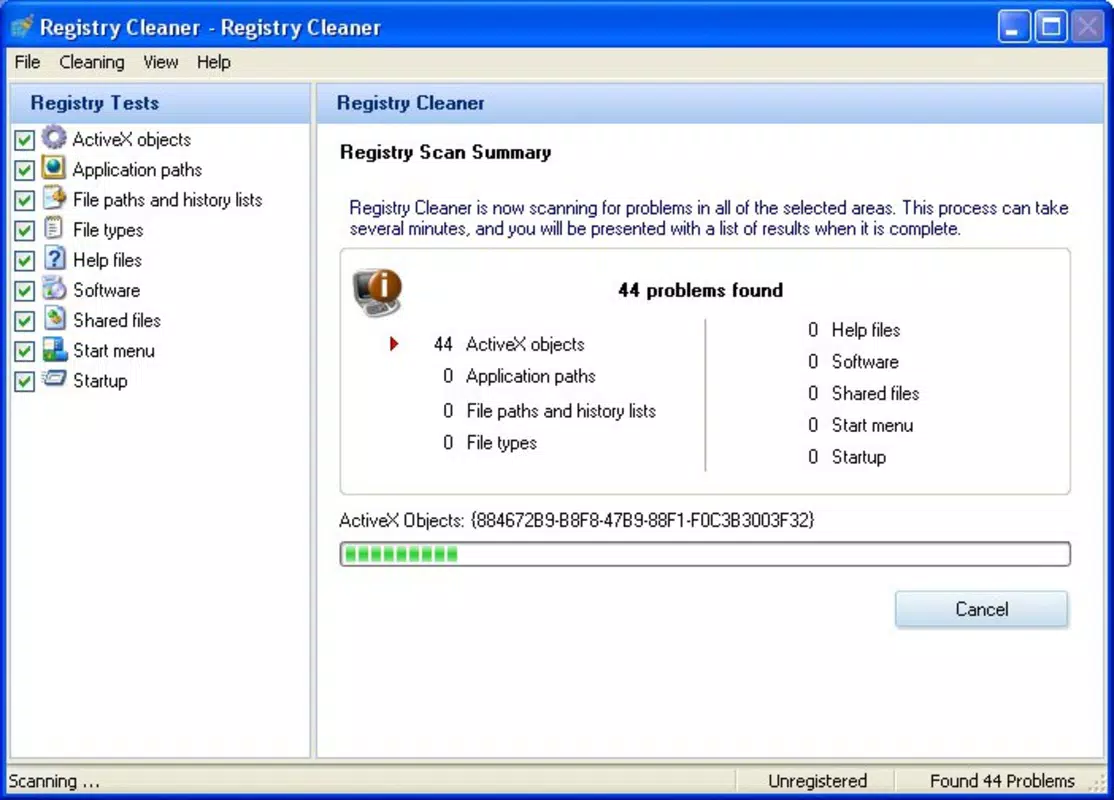Open the File menu
This screenshot has width=1114, height=800.
pyautogui.click(x=27, y=63)
